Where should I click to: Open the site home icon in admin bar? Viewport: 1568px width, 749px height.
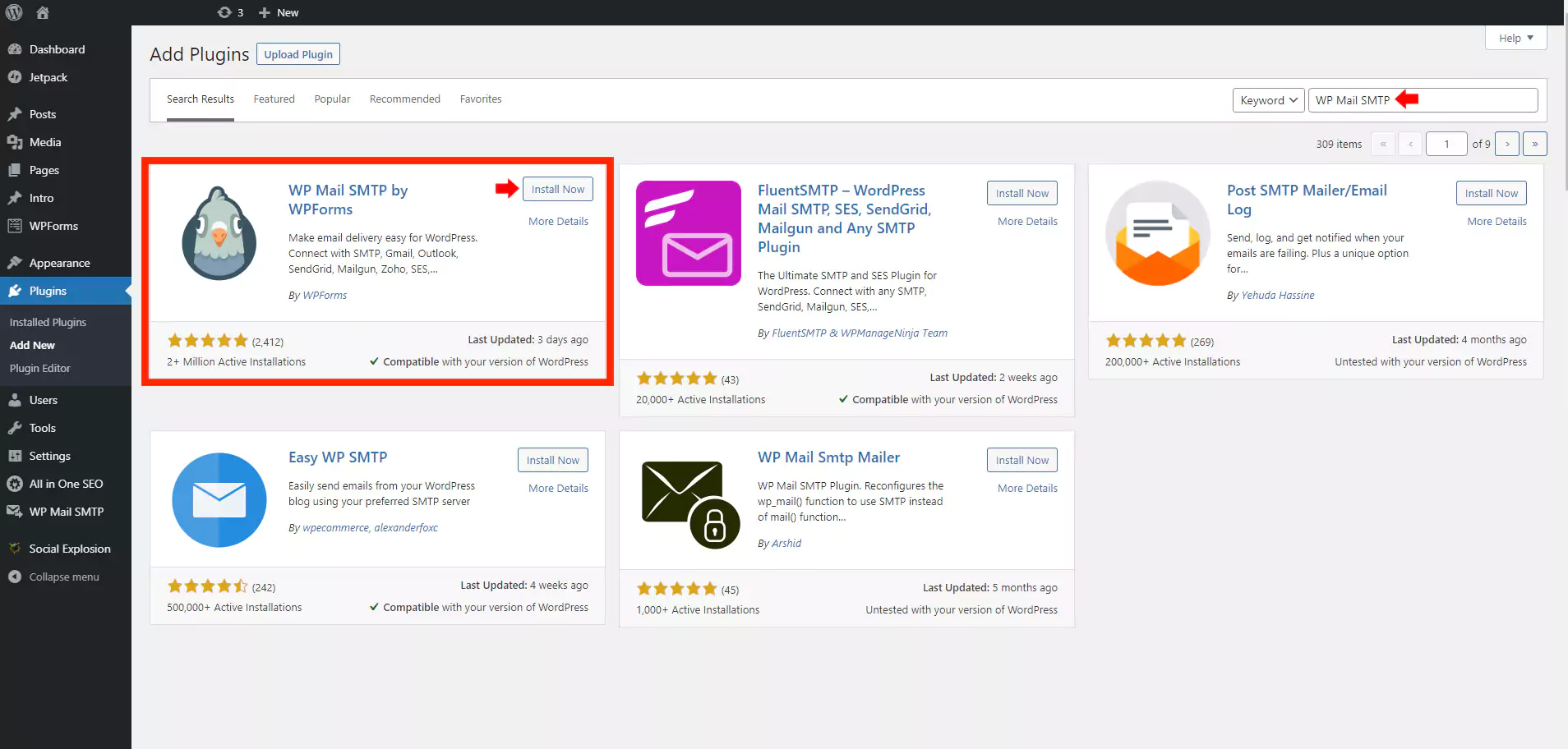43,12
